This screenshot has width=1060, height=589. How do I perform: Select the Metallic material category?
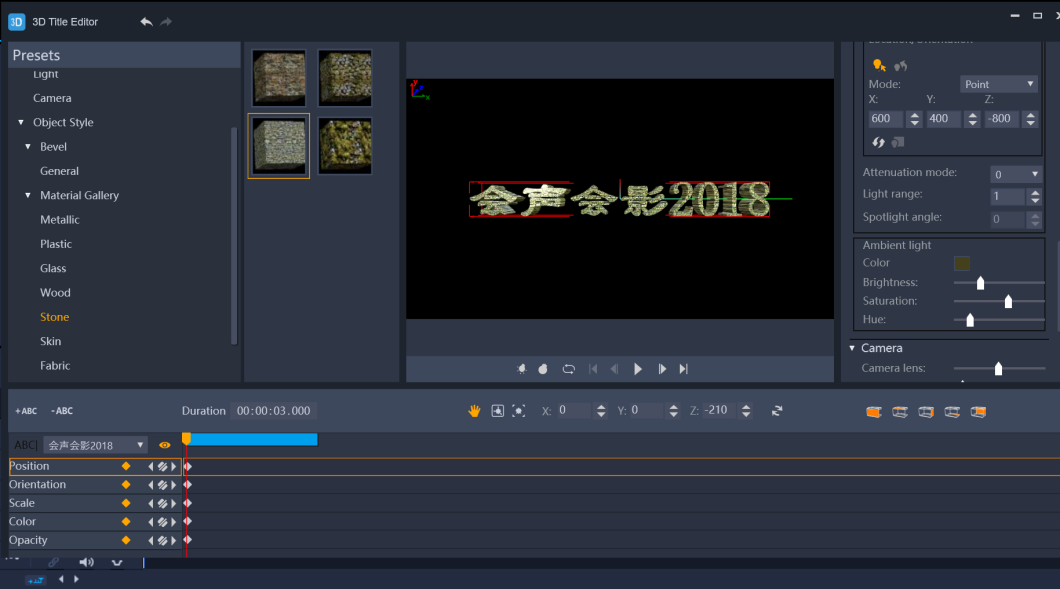pos(59,220)
